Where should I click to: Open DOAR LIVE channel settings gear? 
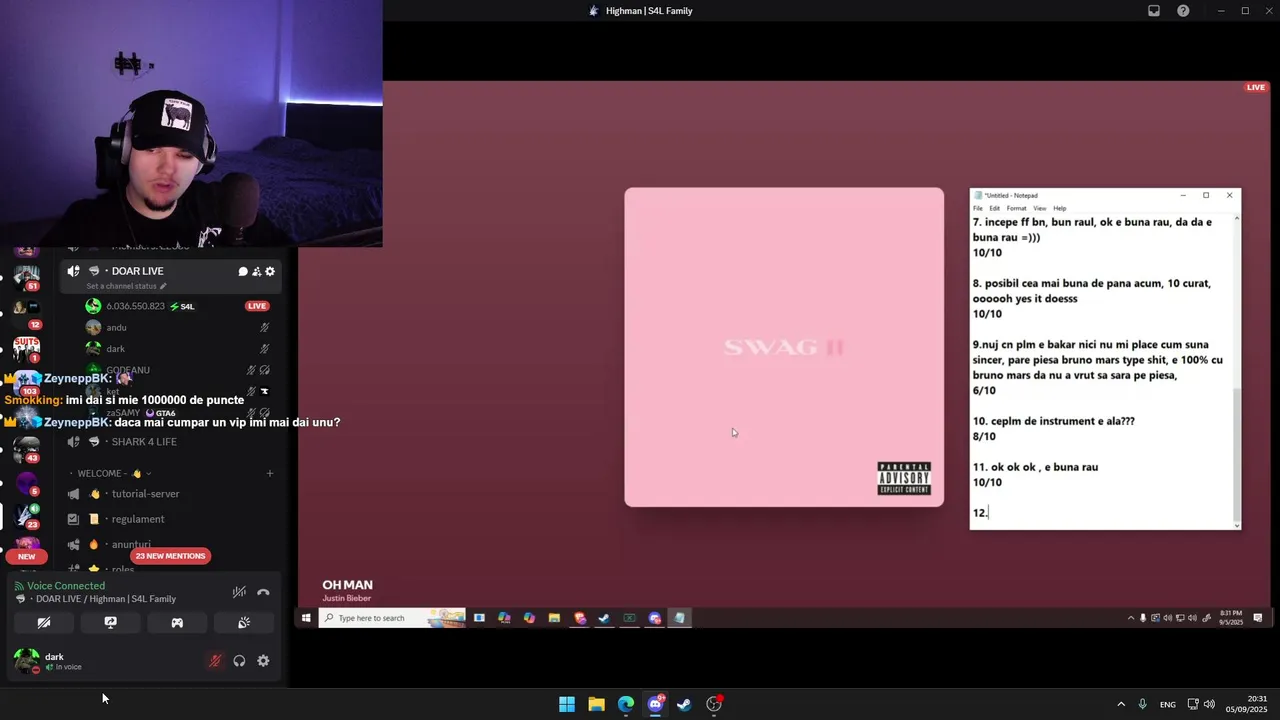tap(270, 271)
